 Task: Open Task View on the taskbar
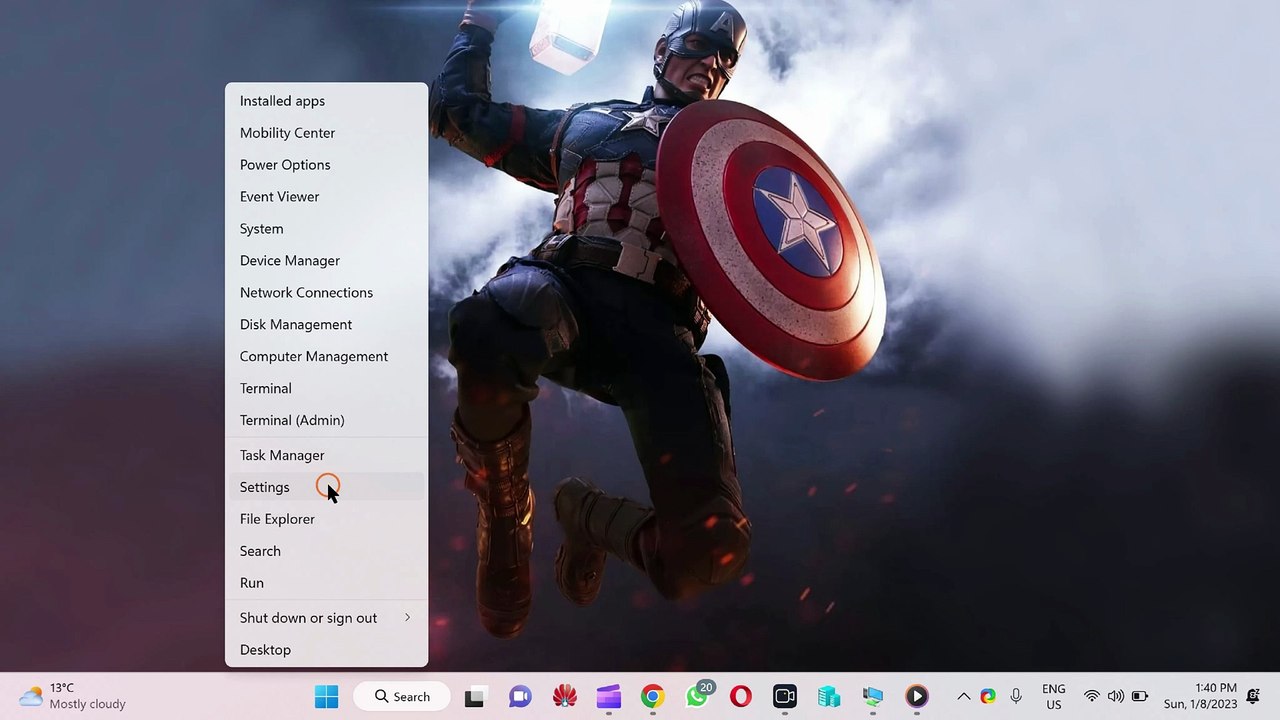tap(475, 696)
